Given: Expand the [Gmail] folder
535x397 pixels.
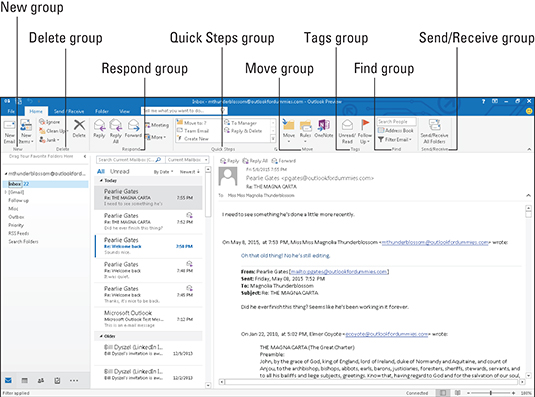Looking at the screenshot, I should 5,192.
